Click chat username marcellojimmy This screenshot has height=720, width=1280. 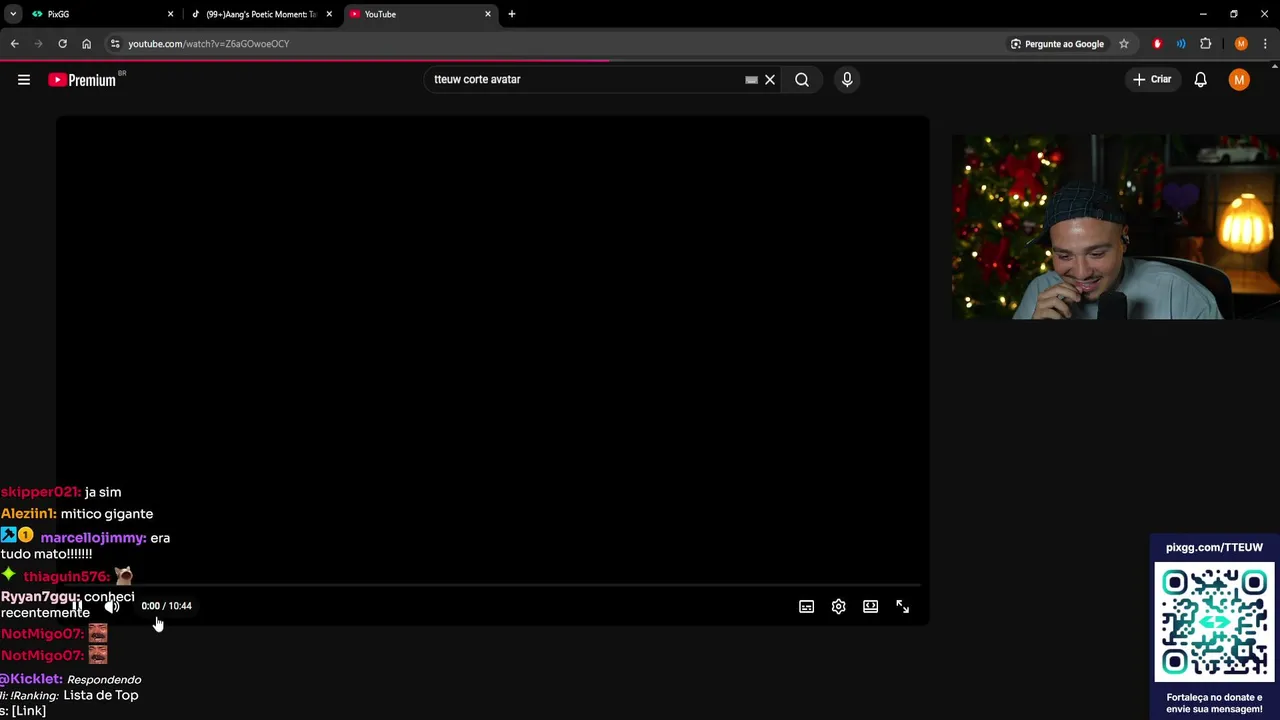[93, 538]
